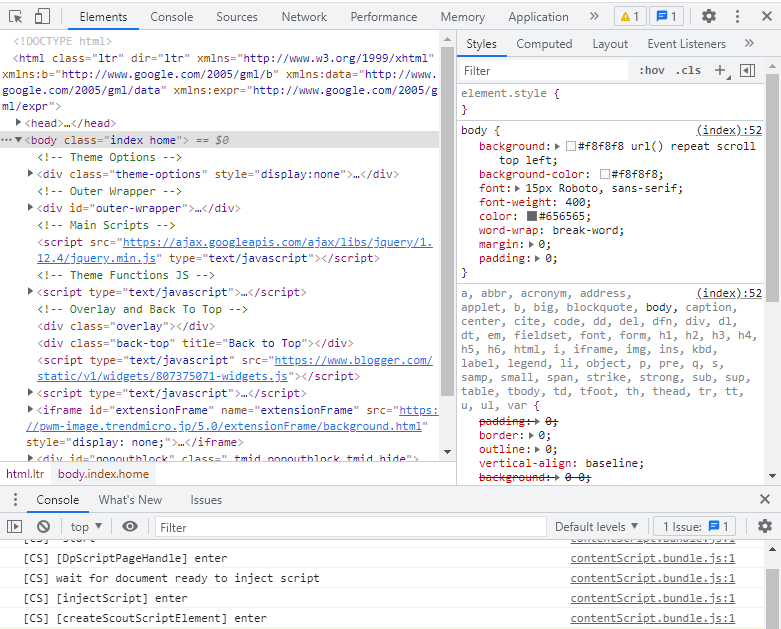Image resolution: width=781 pixels, height=629 pixels.
Task: Open the console drawer three-dot menu
Action: pyautogui.click(x=15, y=500)
